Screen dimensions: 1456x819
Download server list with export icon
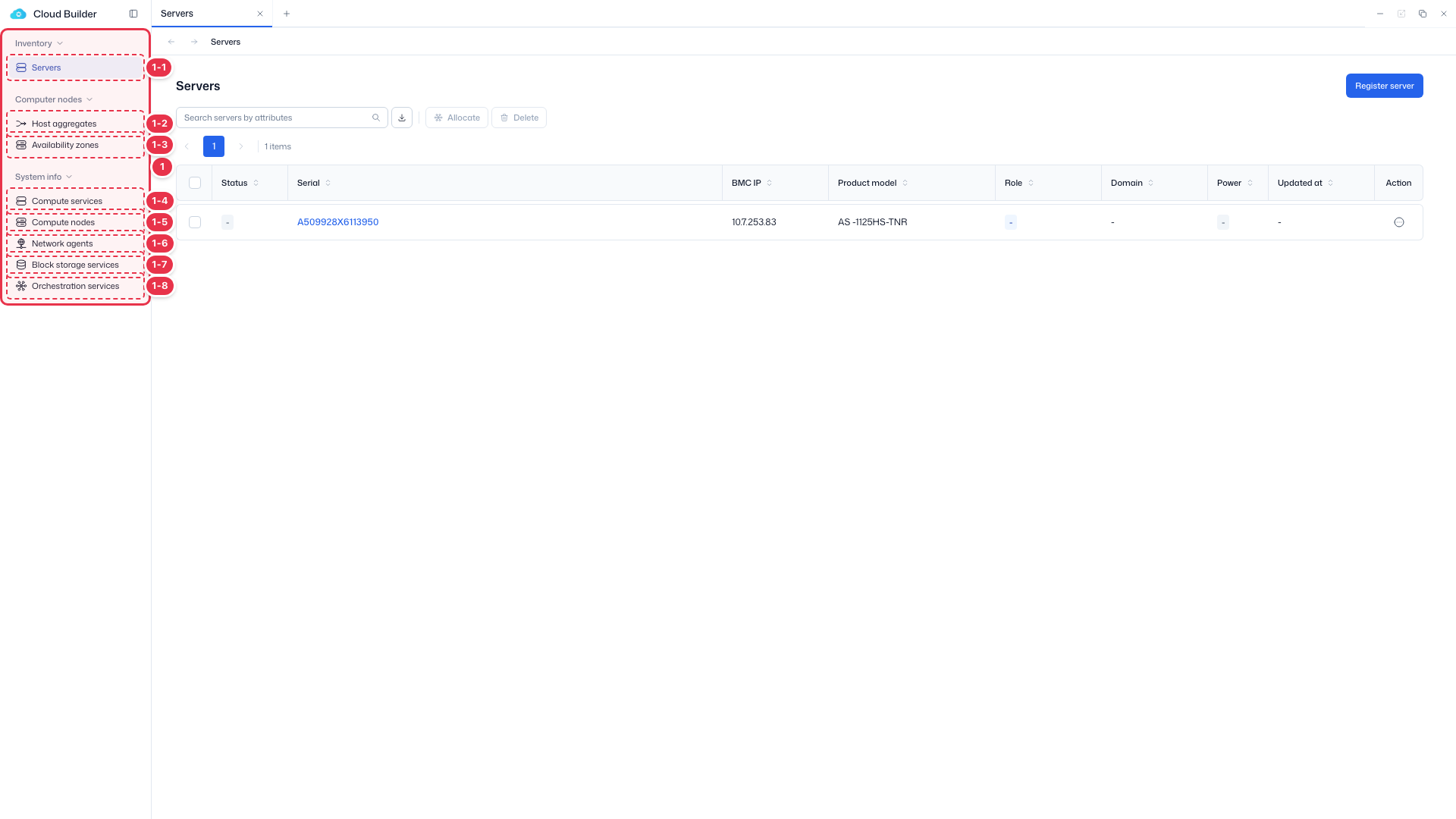pyautogui.click(x=402, y=118)
